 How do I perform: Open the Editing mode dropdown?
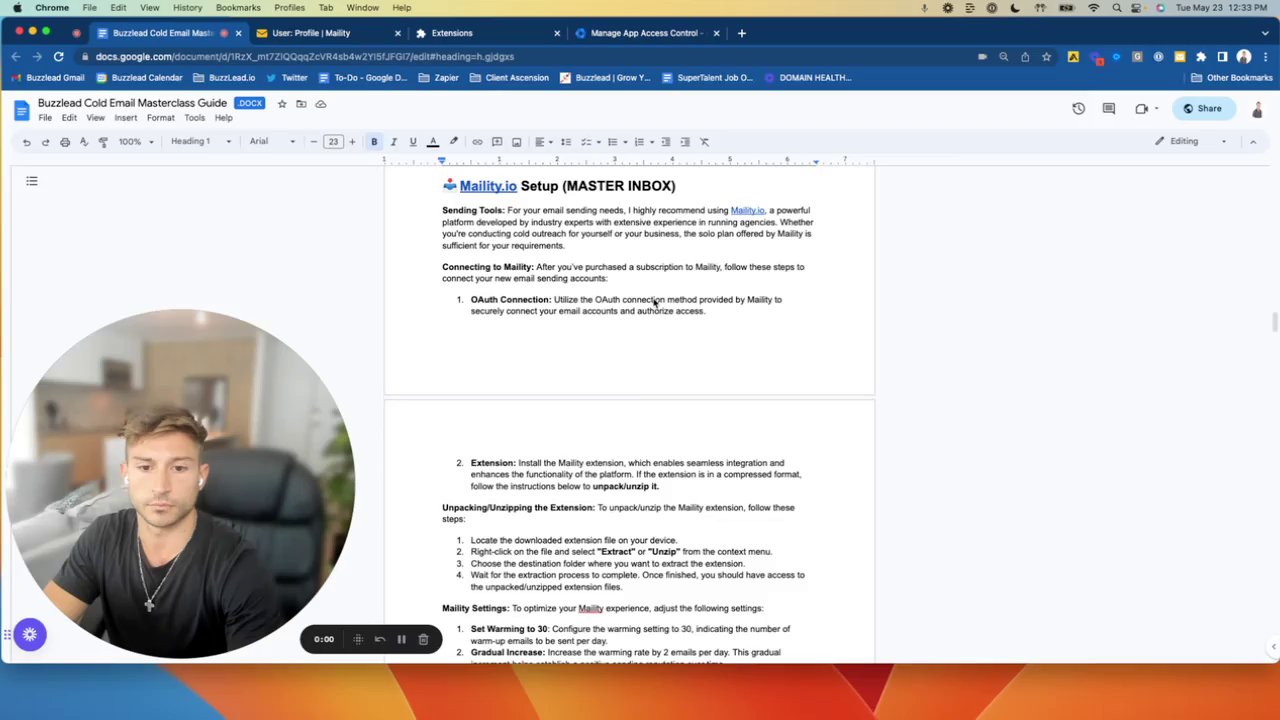coord(1191,141)
